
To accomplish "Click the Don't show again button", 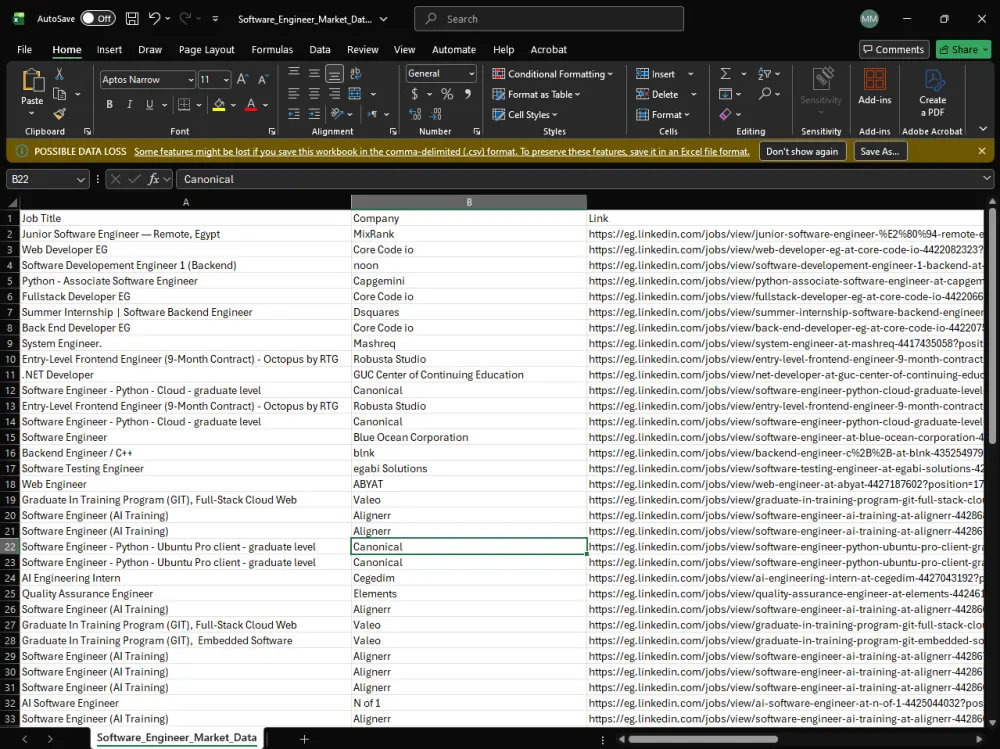I will tap(802, 151).
